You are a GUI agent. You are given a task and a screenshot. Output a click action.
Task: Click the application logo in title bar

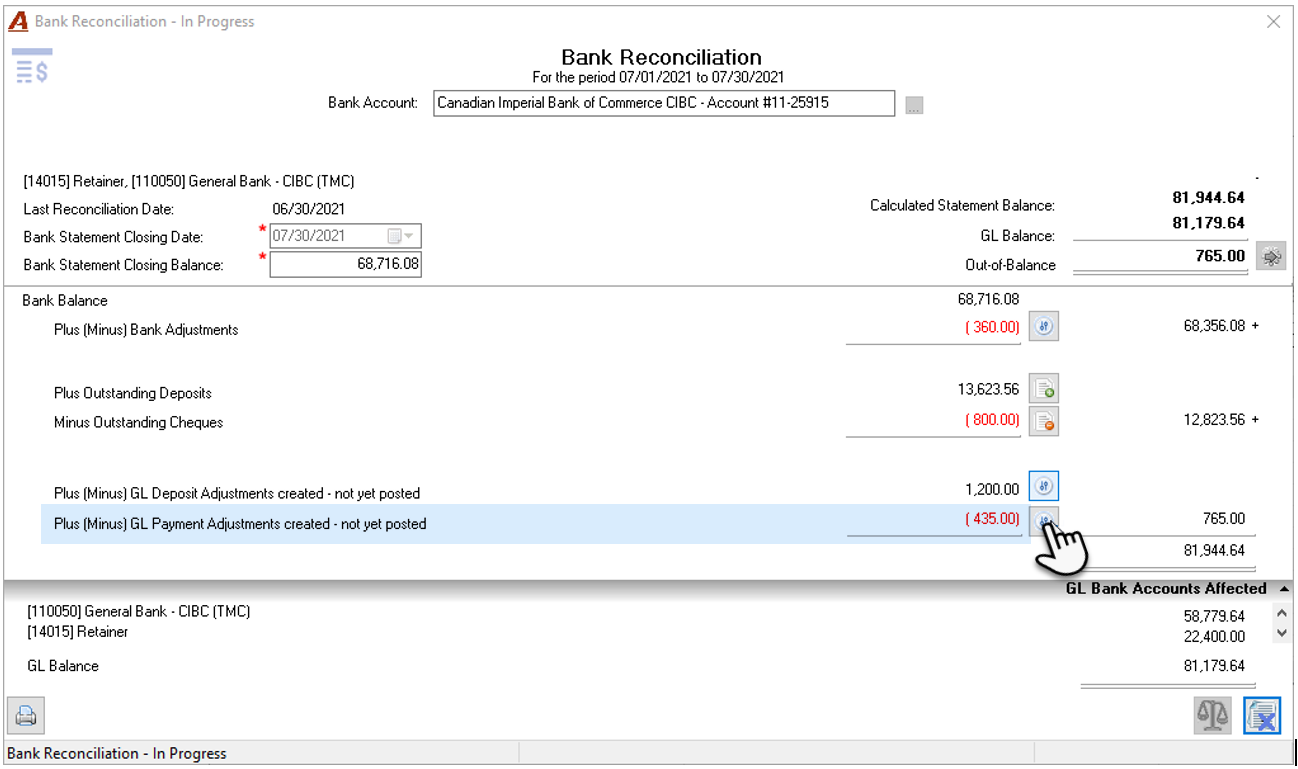[18, 21]
